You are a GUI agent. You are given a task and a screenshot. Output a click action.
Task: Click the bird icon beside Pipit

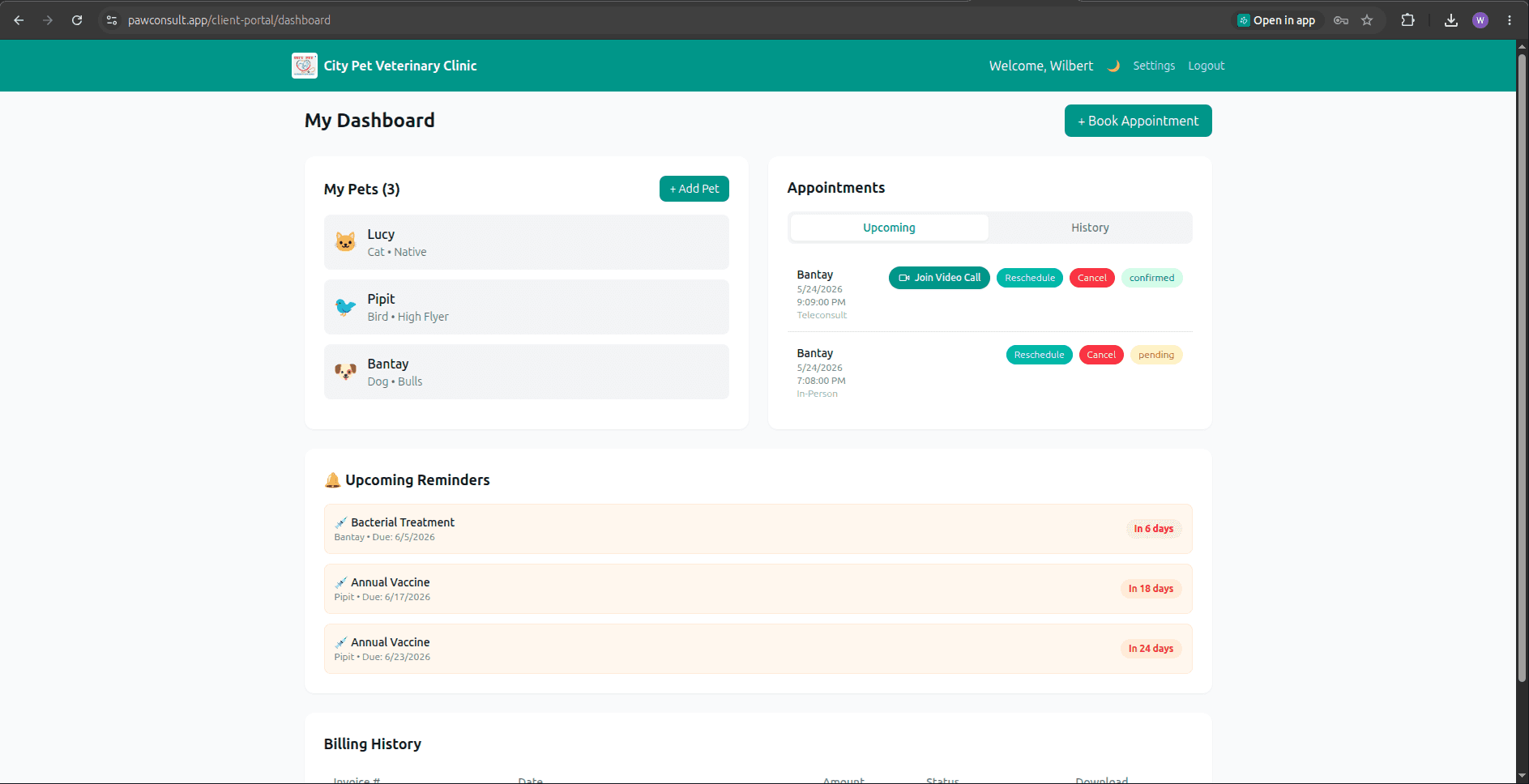[346, 307]
